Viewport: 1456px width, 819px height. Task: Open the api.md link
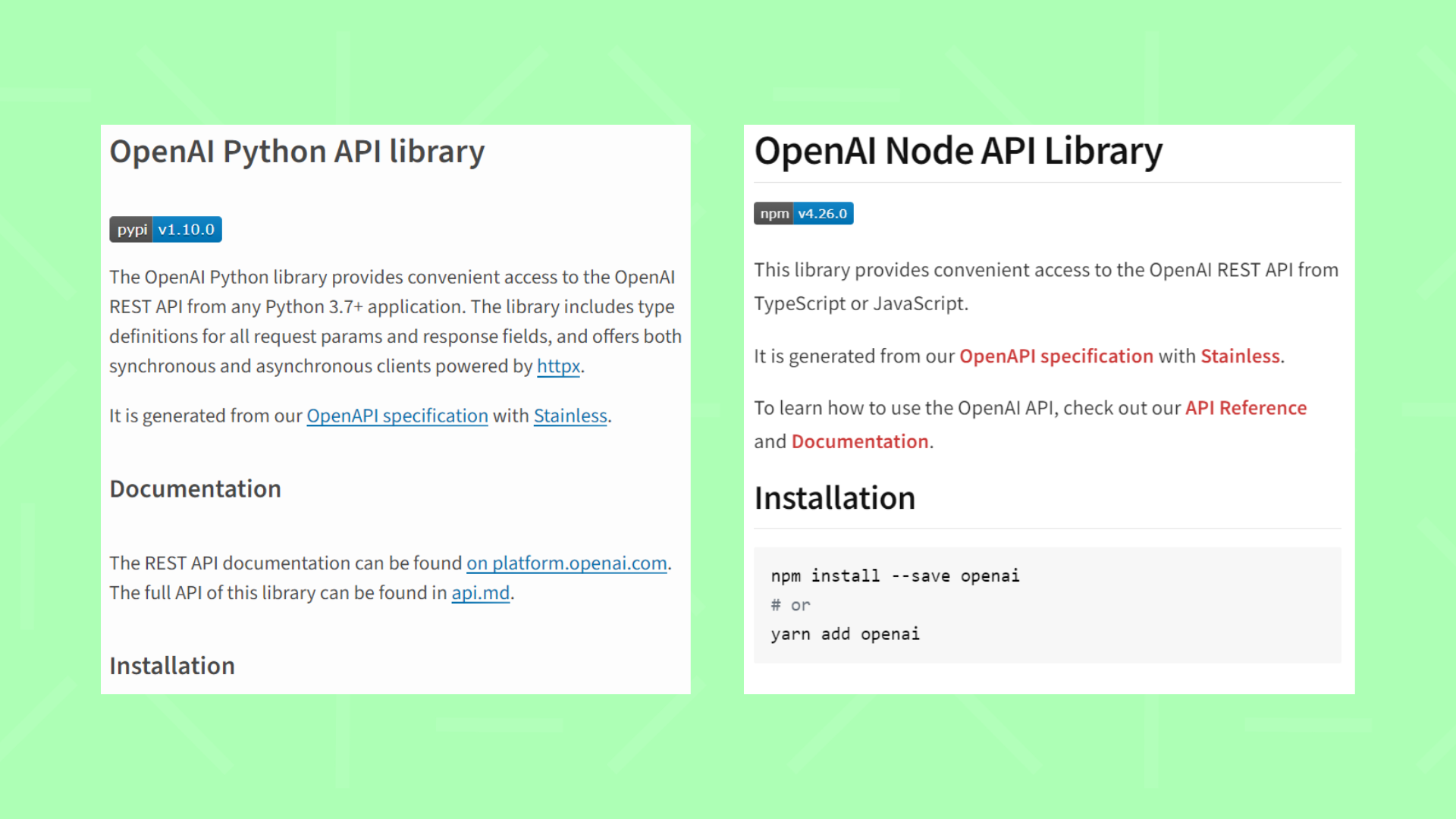pyautogui.click(x=481, y=593)
